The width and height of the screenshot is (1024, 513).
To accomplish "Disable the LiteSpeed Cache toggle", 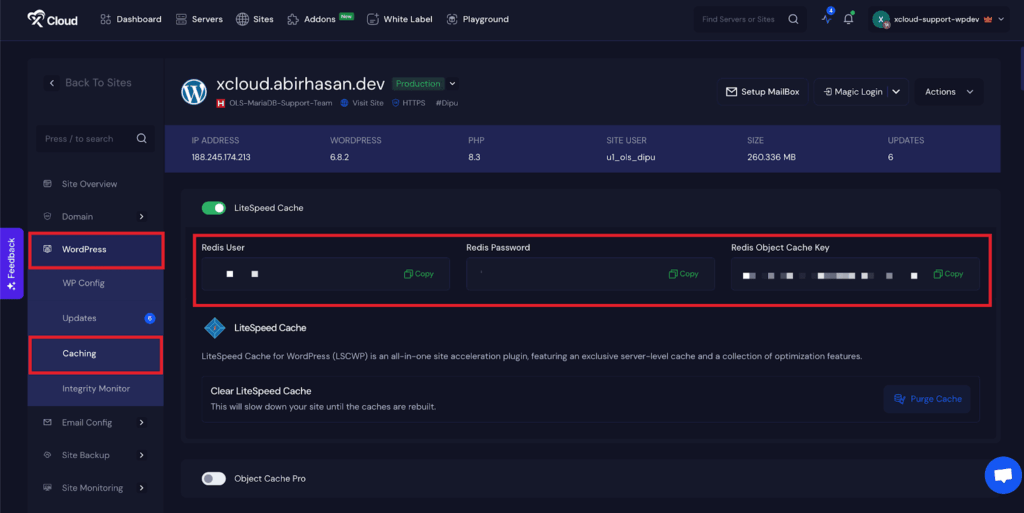I will pyautogui.click(x=214, y=208).
